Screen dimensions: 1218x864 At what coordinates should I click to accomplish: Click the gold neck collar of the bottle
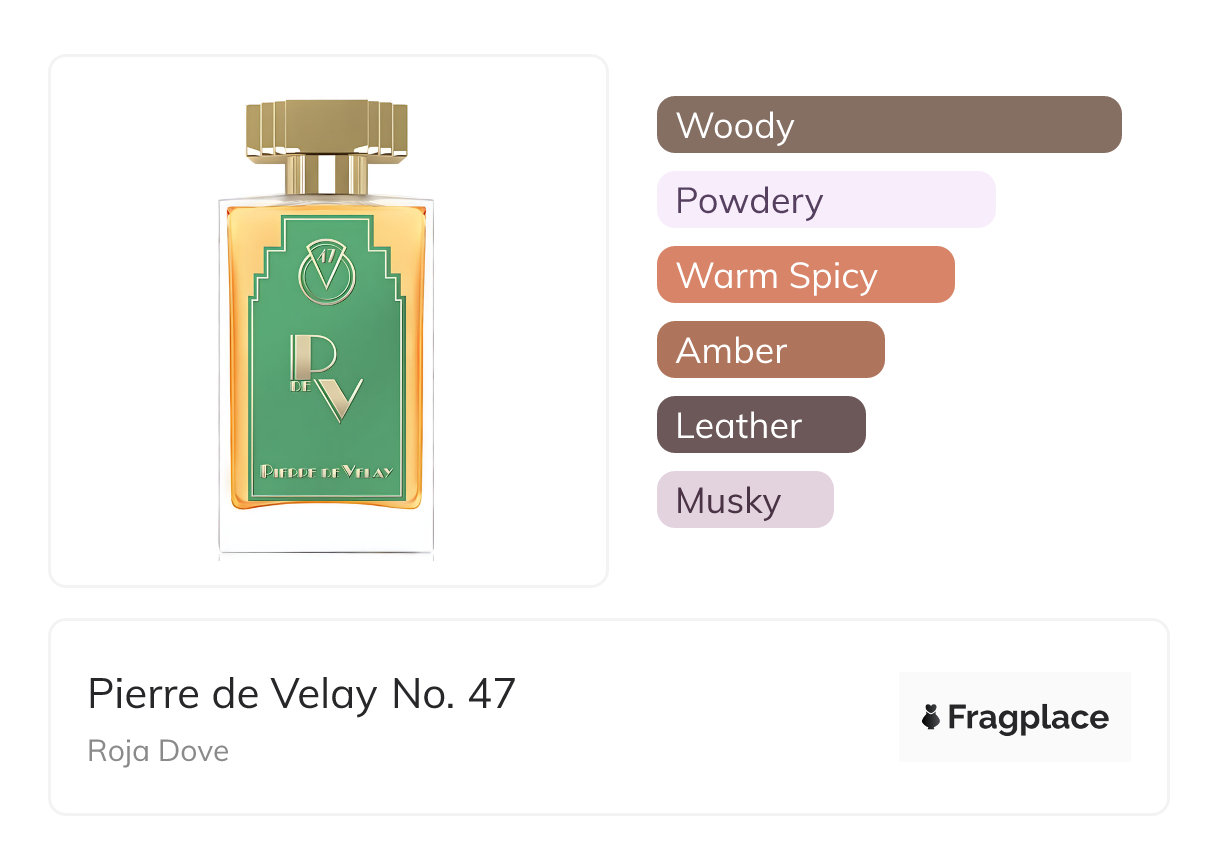(326, 175)
